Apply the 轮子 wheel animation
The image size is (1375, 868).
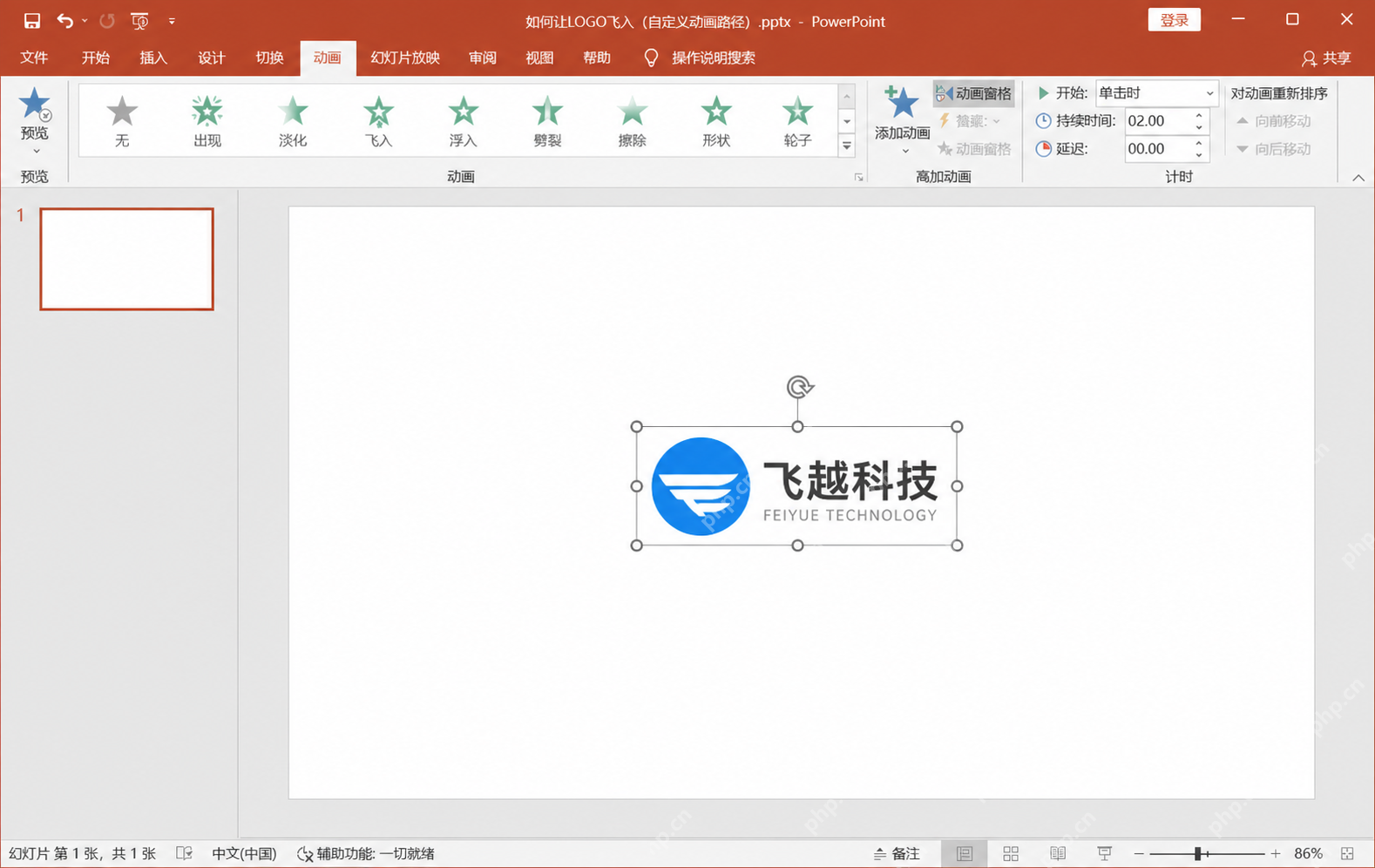click(797, 121)
